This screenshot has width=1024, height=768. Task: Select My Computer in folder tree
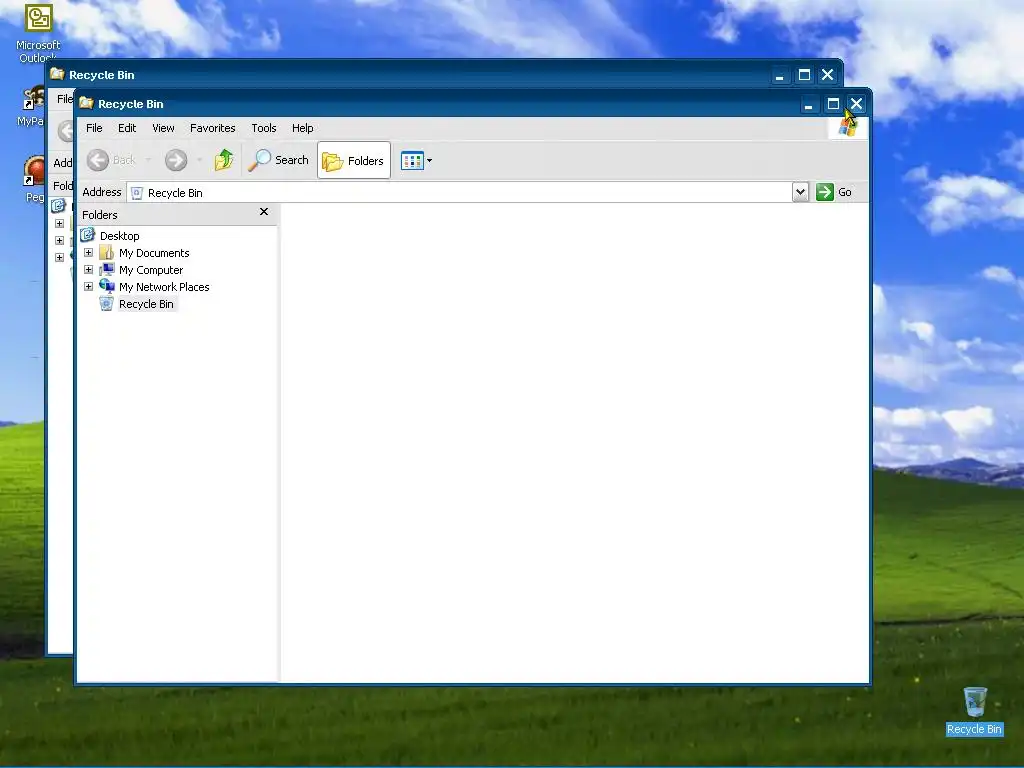point(151,270)
